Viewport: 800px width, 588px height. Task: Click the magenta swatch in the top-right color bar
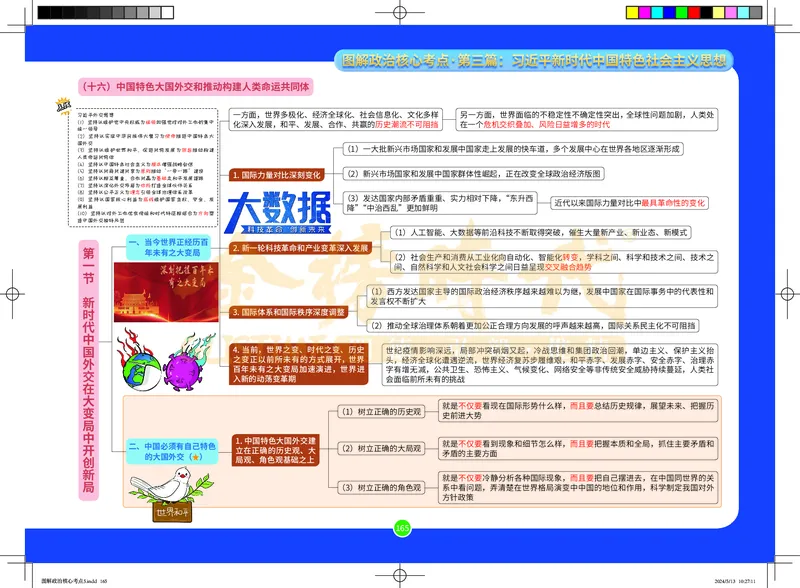(645, 12)
